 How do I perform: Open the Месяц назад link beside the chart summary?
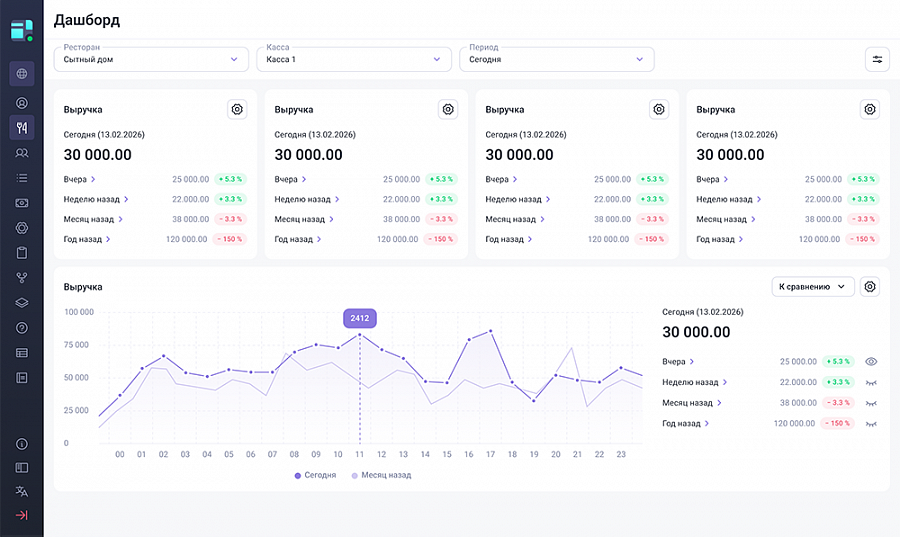(692, 403)
